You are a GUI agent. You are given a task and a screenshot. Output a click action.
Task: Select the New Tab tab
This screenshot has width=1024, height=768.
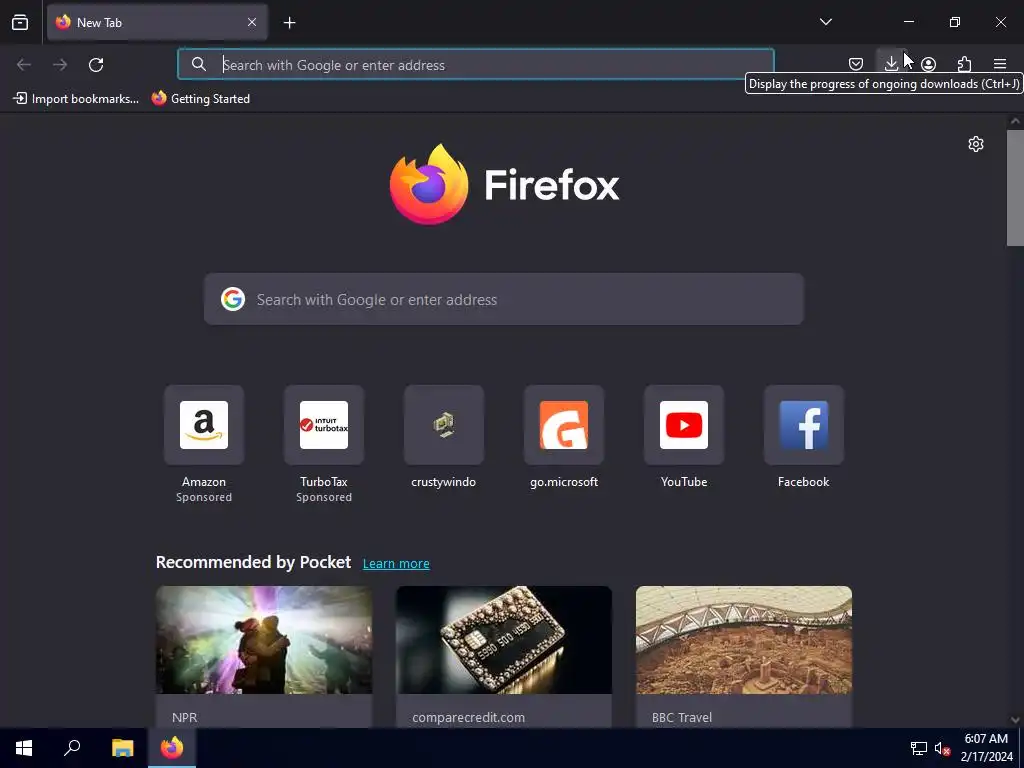pos(157,23)
